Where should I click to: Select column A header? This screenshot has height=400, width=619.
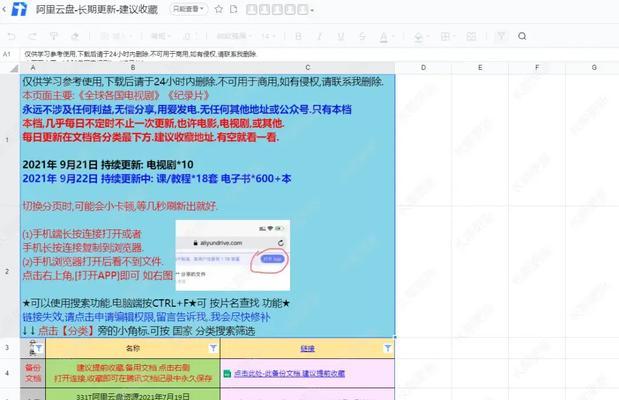coord(33,68)
